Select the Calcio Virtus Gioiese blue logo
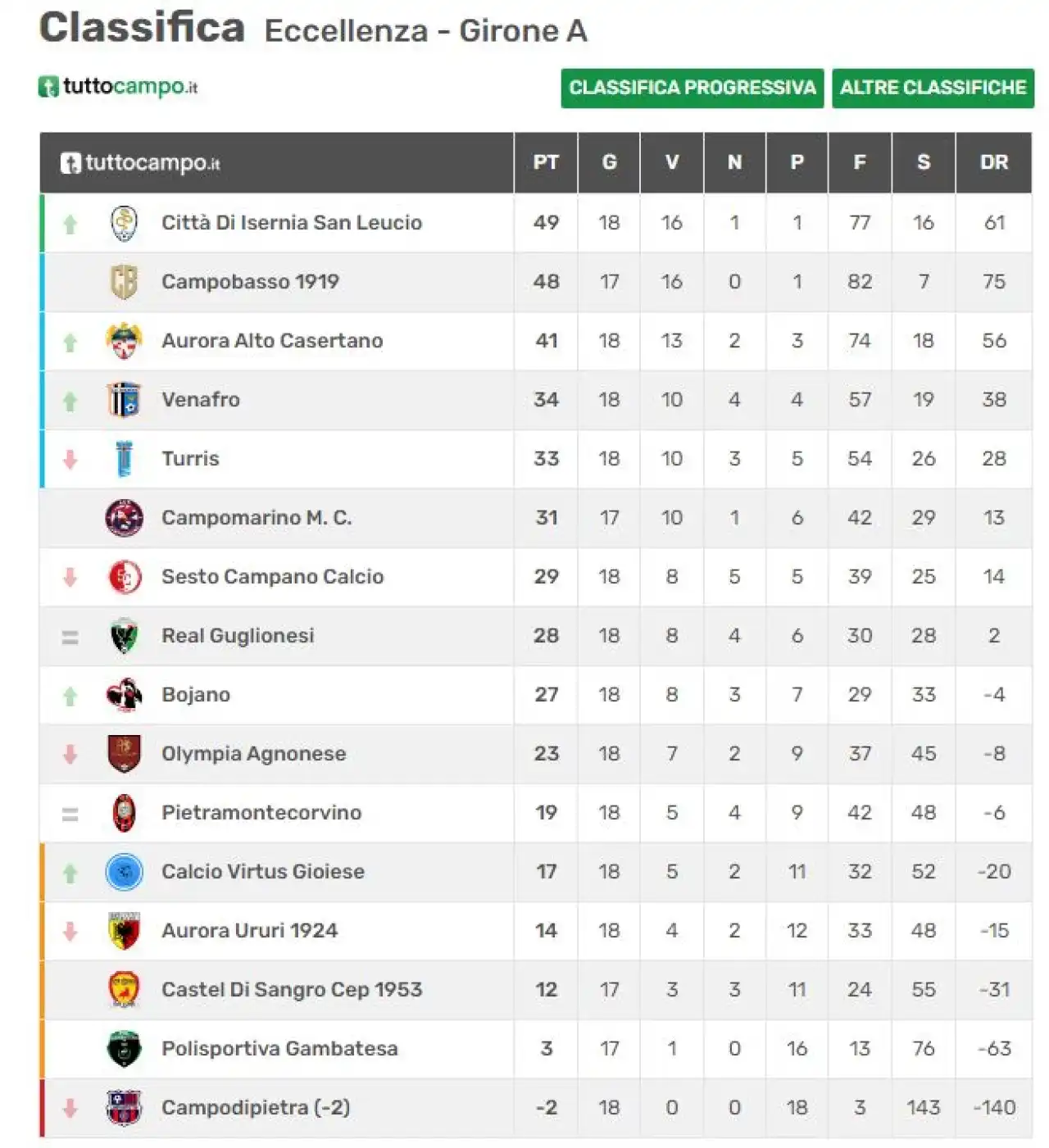1049x1148 pixels. coord(124,872)
